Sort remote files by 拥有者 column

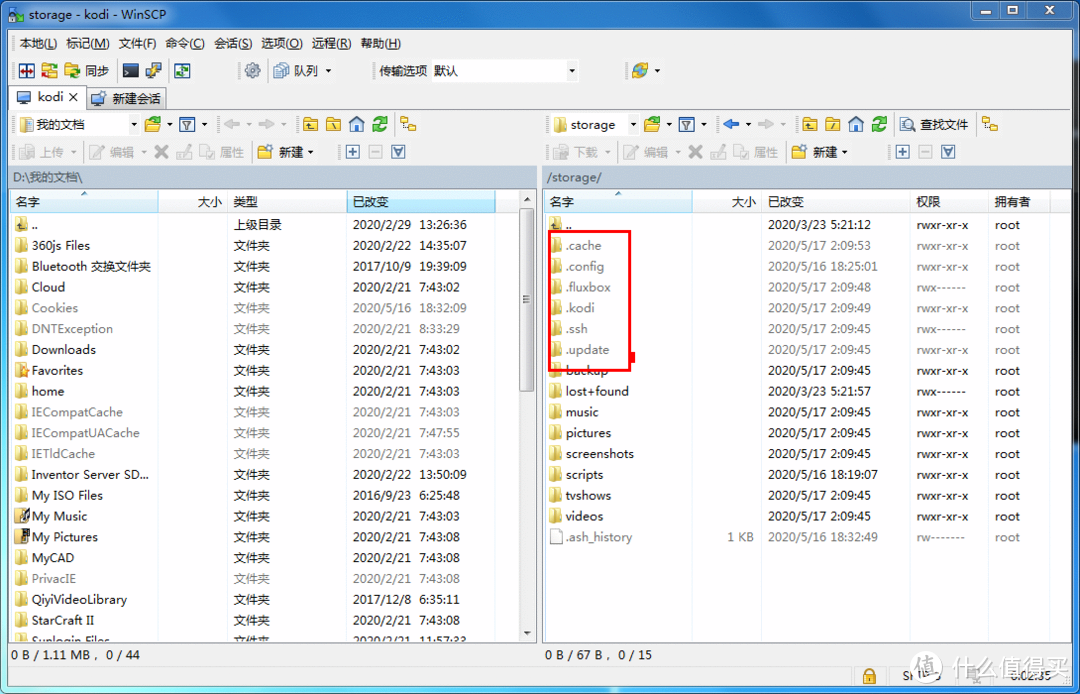[x=1019, y=202]
